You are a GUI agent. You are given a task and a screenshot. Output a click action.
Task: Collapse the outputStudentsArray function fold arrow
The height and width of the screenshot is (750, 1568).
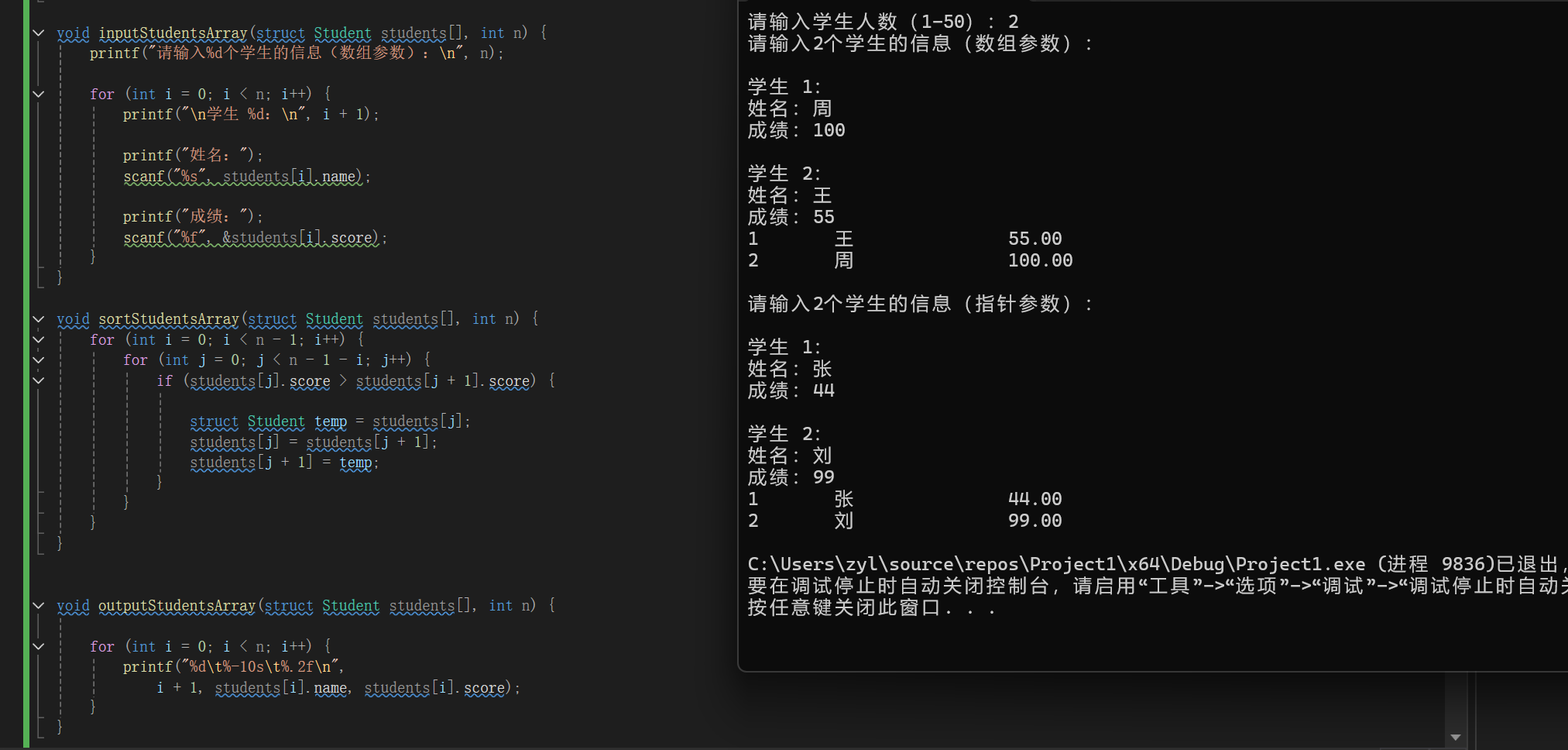(38, 605)
